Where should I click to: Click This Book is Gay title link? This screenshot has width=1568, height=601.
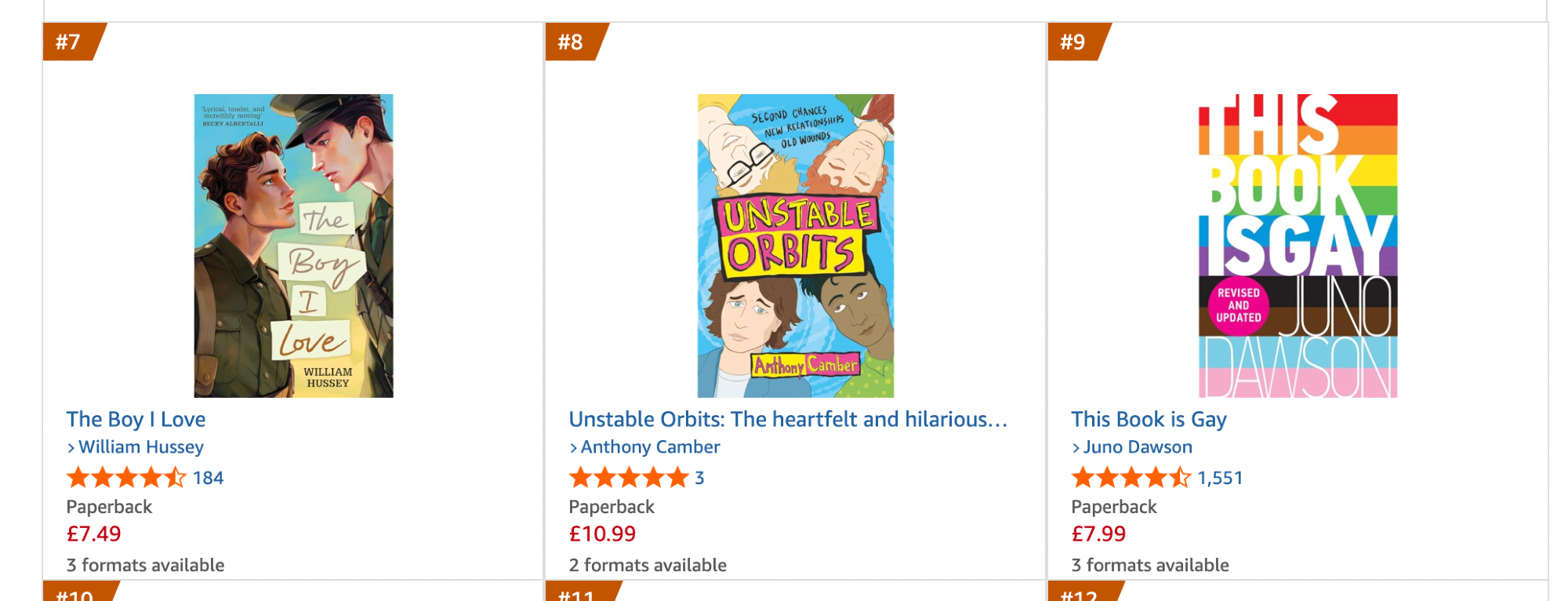1149,420
